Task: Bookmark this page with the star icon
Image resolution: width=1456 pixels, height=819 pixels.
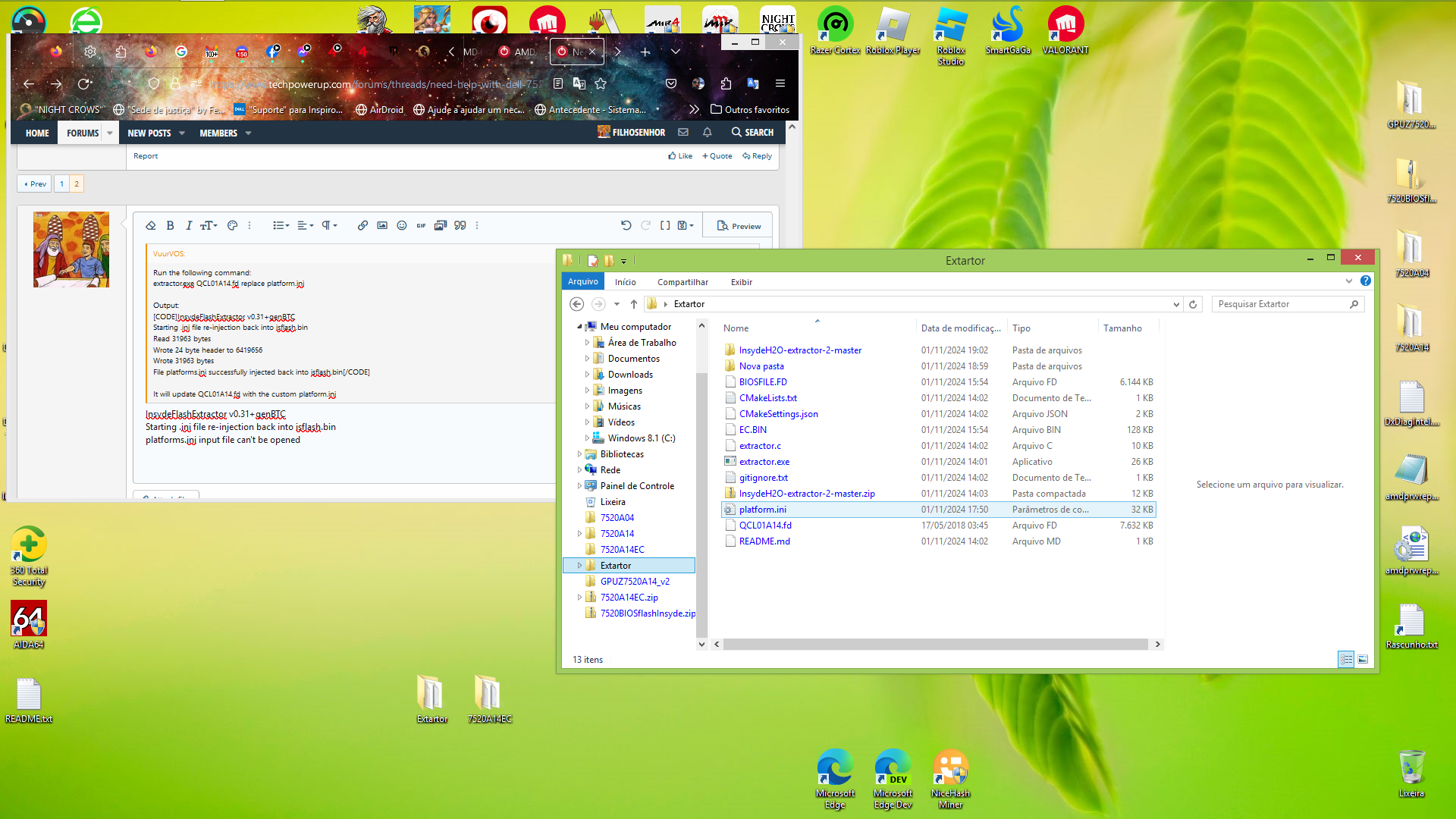Action: (x=601, y=83)
